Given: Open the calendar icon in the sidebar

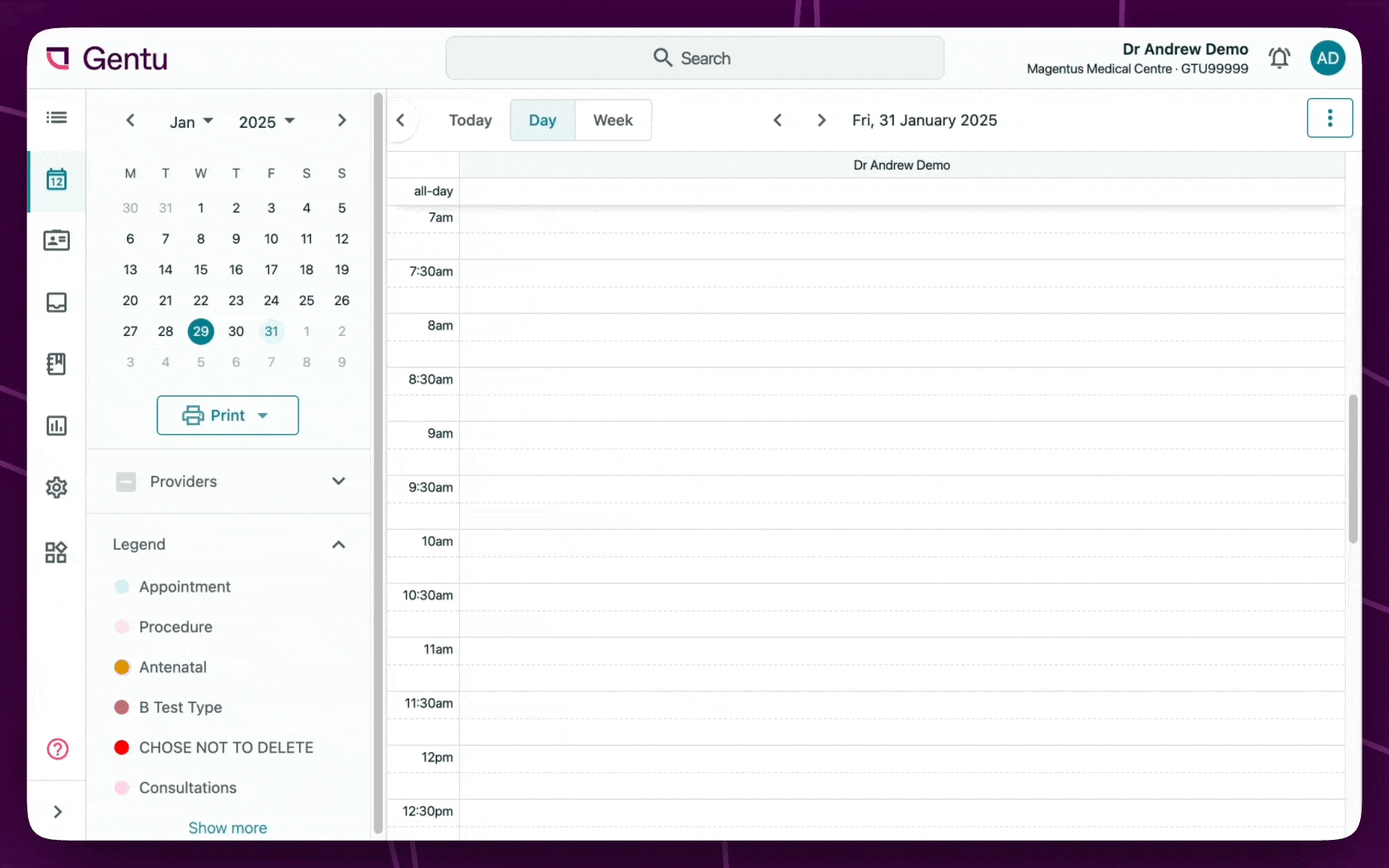Looking at the screenshot, I should pyautogui.click(x=56, y=179).
